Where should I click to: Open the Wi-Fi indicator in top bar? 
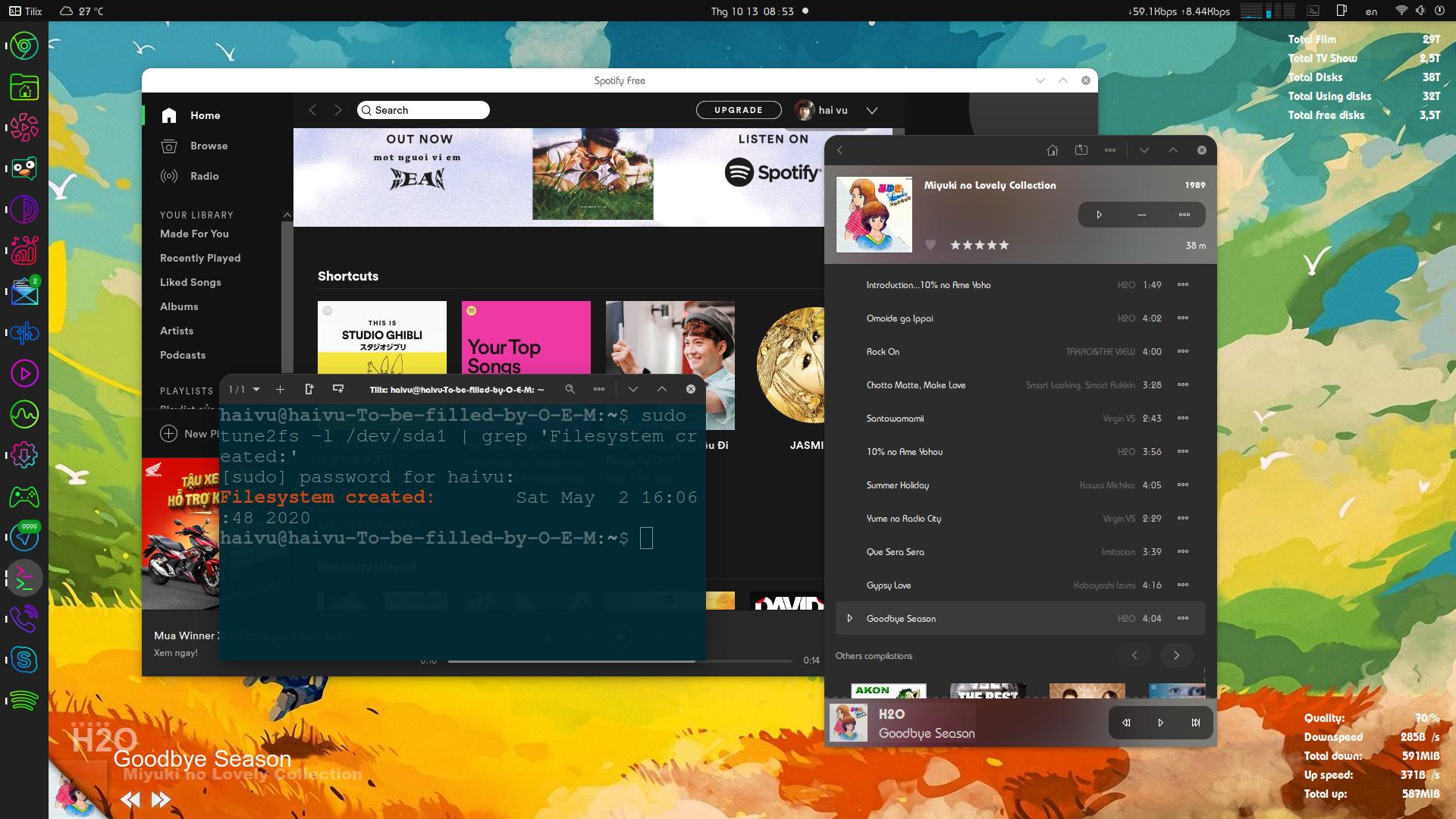click(1401, 11)
